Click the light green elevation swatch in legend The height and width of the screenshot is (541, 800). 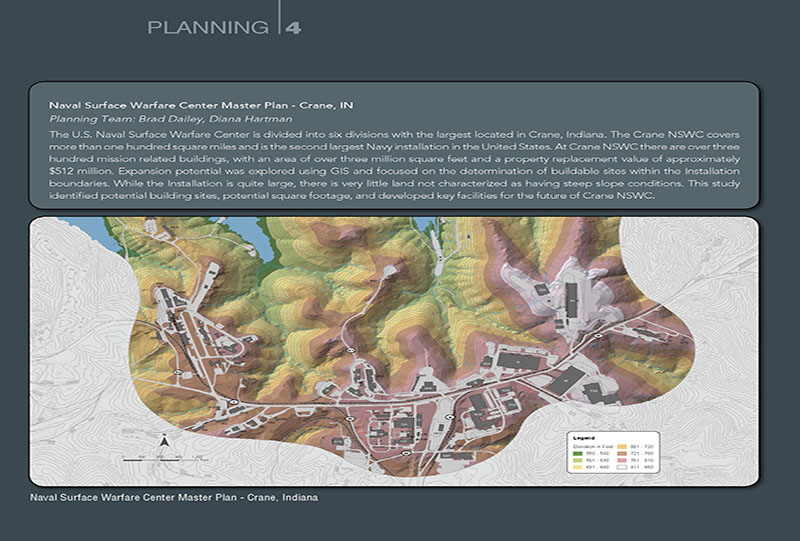click(x=578, y=460)
